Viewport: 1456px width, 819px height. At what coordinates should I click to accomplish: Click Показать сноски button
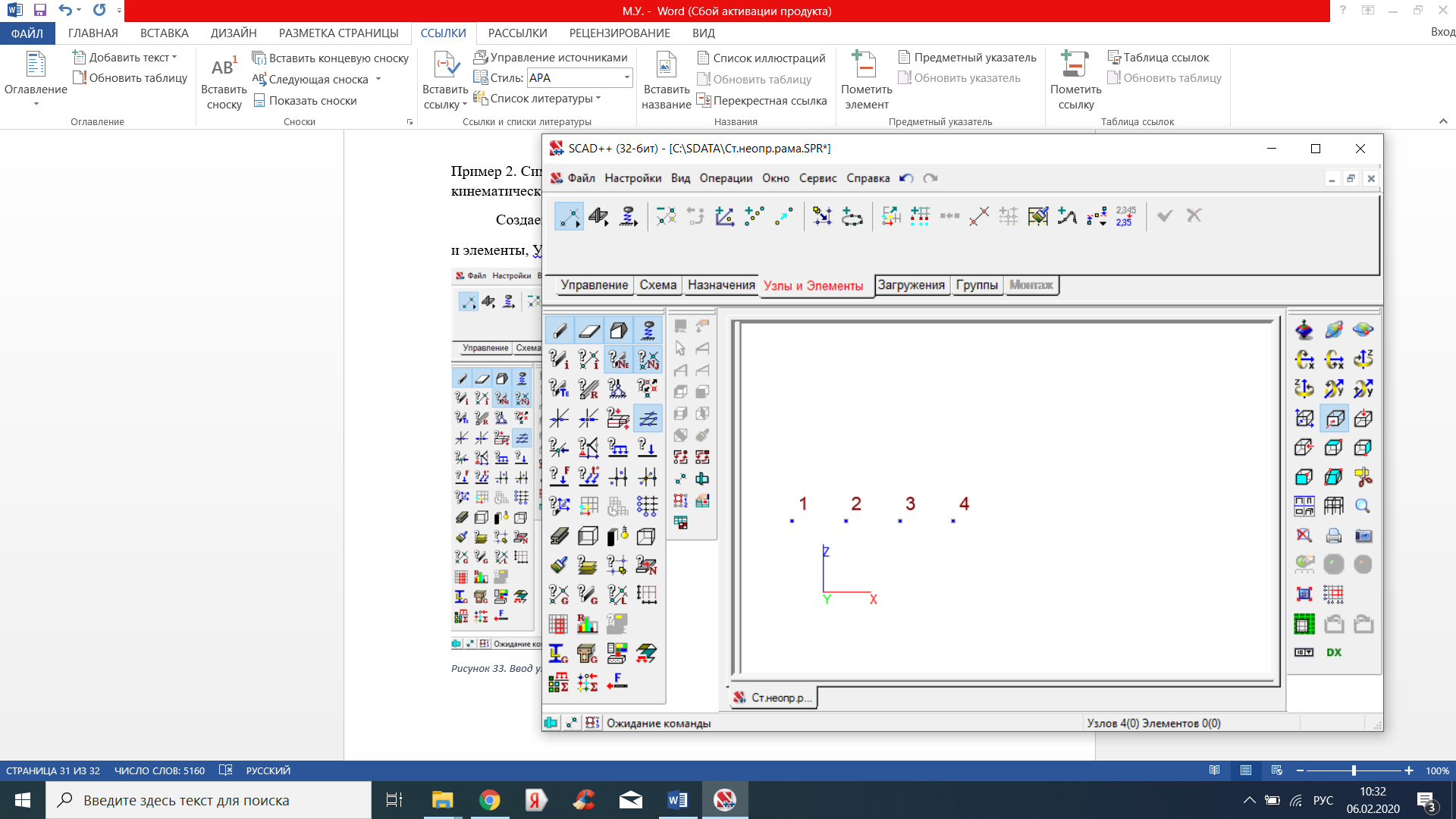pyautogui.click(x=304, y=101)
